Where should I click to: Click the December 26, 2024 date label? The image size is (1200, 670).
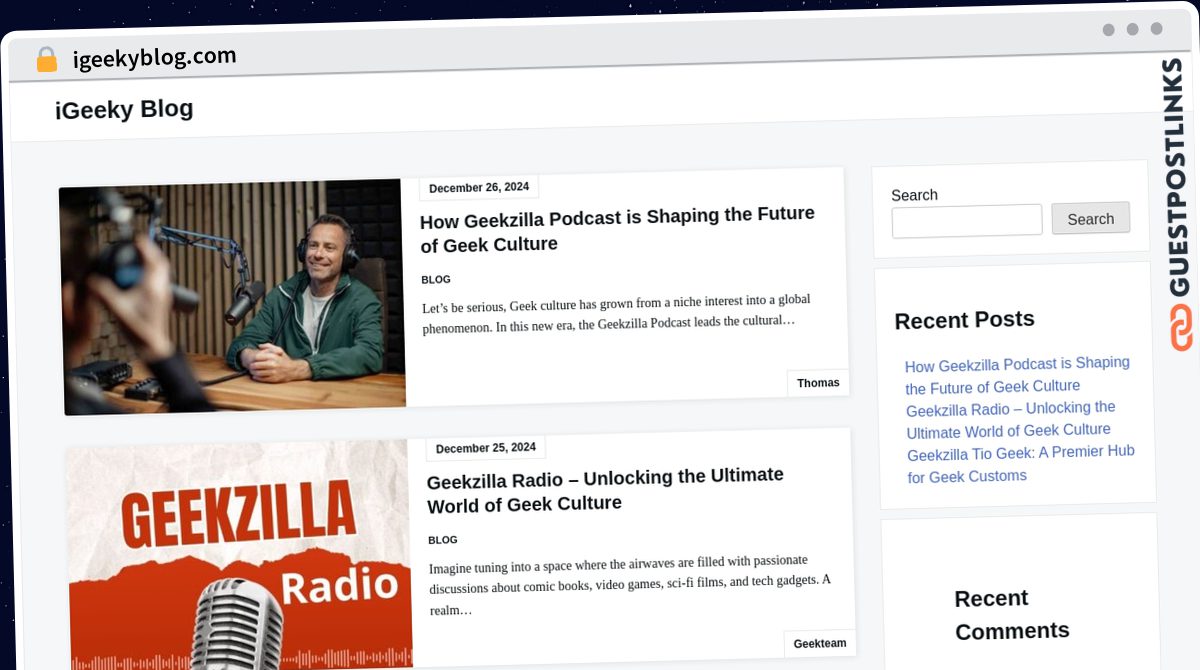tap(479, 187)
